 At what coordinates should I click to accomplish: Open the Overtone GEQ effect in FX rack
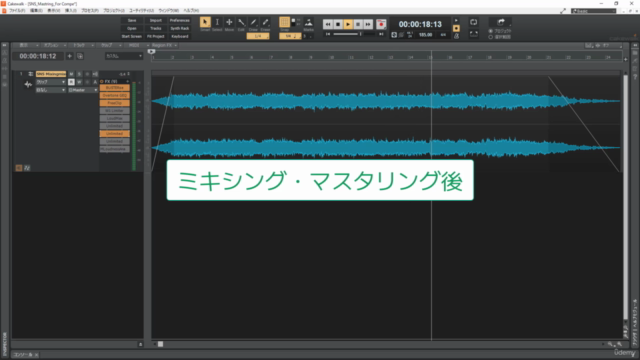[115, 95]
